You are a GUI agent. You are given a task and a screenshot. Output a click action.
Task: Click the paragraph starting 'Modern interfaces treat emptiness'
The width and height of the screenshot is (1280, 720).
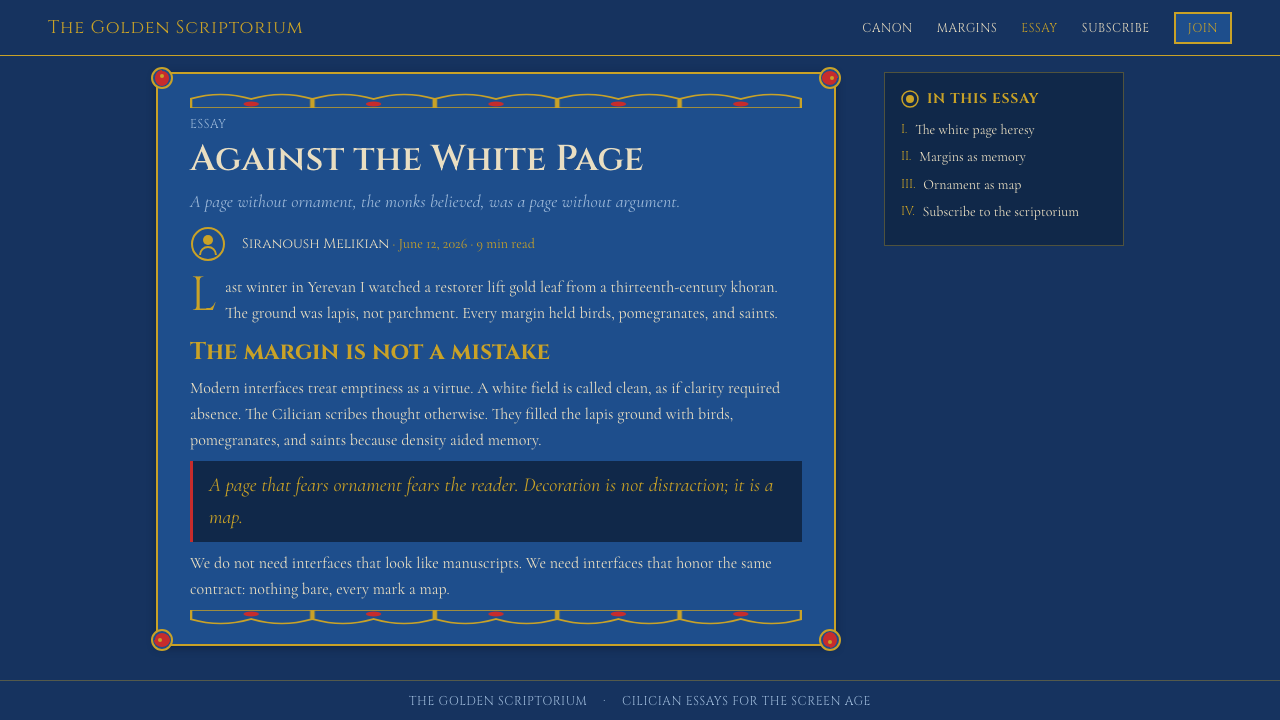(496, 414)
